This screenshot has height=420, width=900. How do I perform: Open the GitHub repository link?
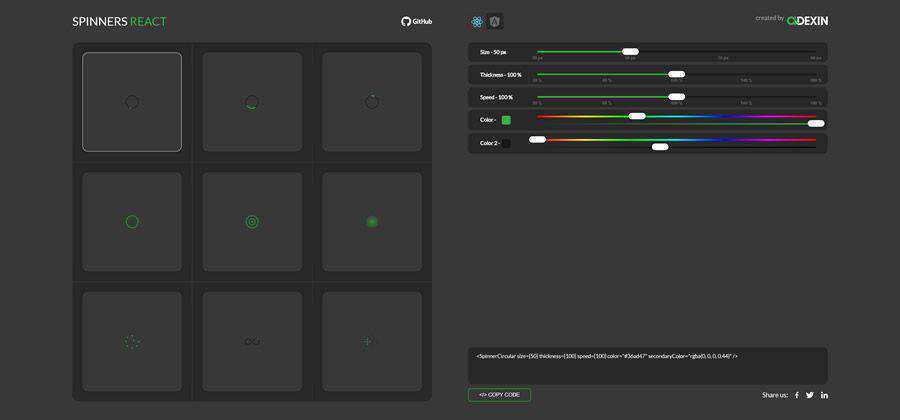(417, 21)
